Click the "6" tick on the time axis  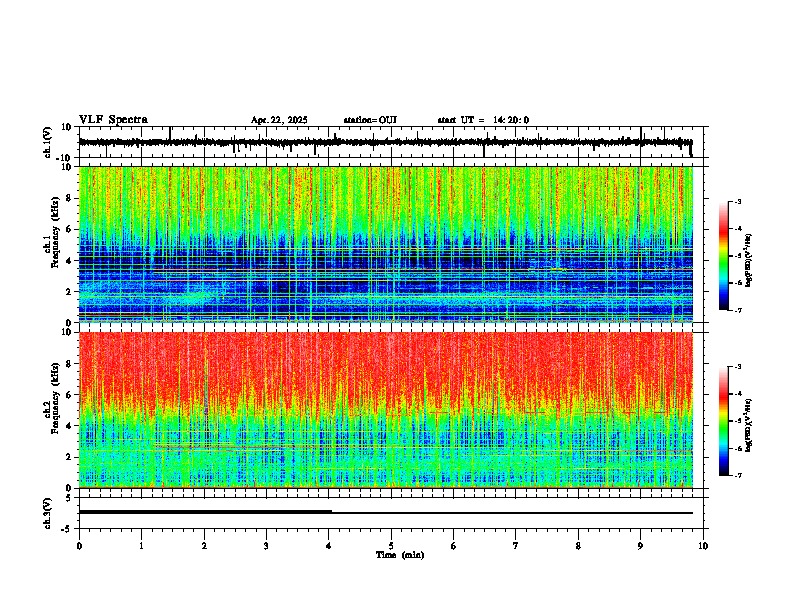(x=454, y=546)
